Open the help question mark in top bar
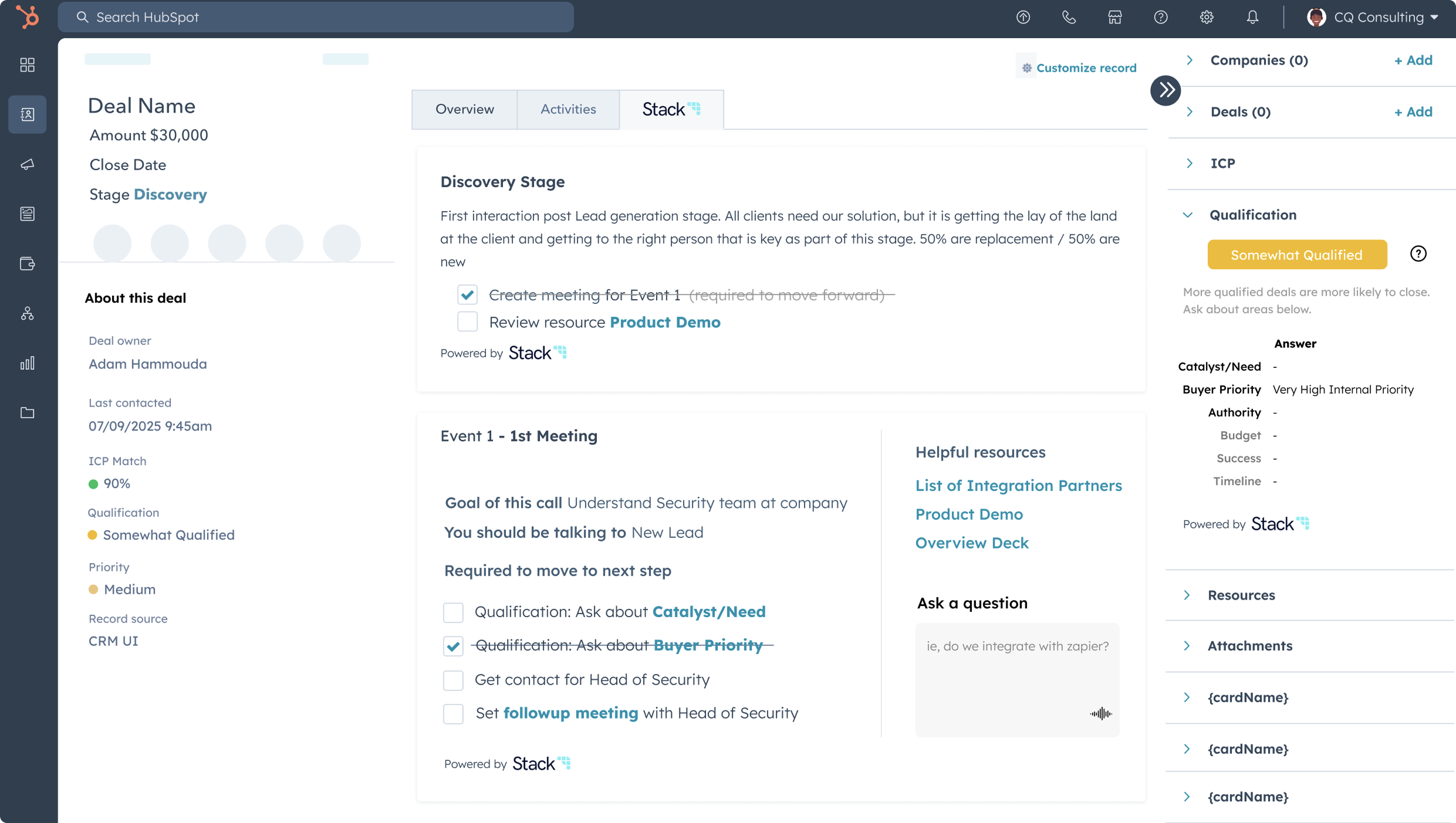 pos(1160,17)
